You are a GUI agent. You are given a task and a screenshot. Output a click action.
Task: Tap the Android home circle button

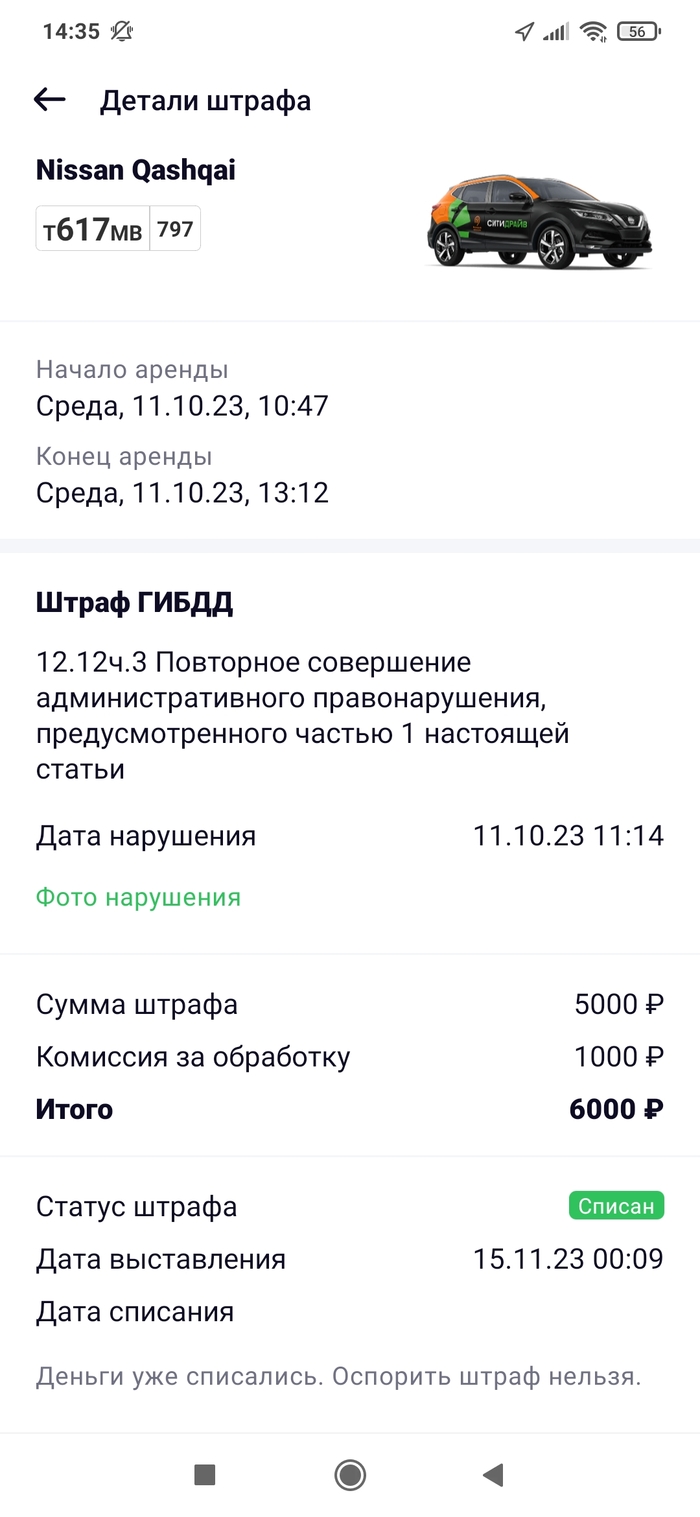click(x=350, y=1474)
